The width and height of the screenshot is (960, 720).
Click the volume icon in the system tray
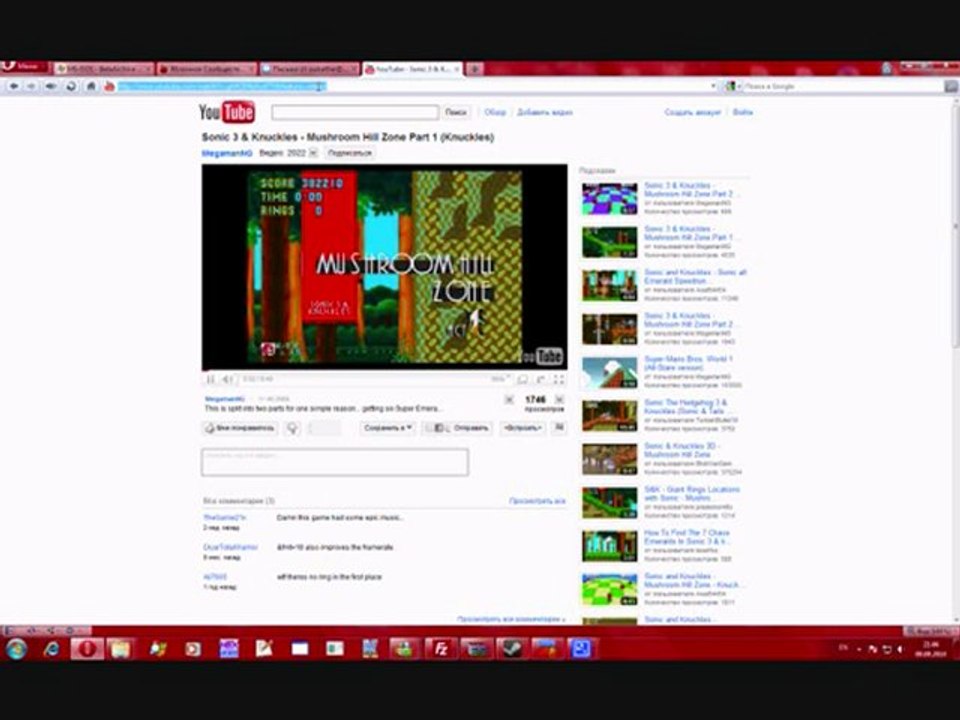[x=900, y=649]
